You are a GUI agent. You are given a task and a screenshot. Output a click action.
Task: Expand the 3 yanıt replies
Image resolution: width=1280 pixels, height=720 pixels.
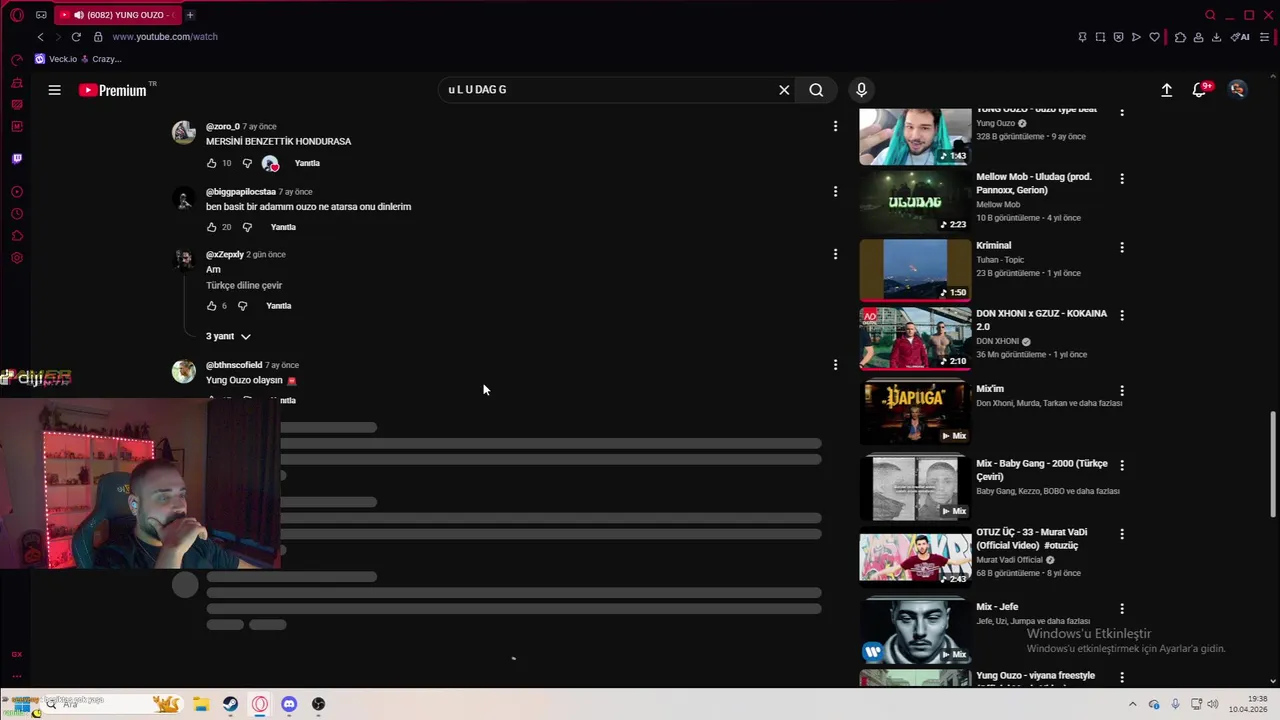(228, 336)
